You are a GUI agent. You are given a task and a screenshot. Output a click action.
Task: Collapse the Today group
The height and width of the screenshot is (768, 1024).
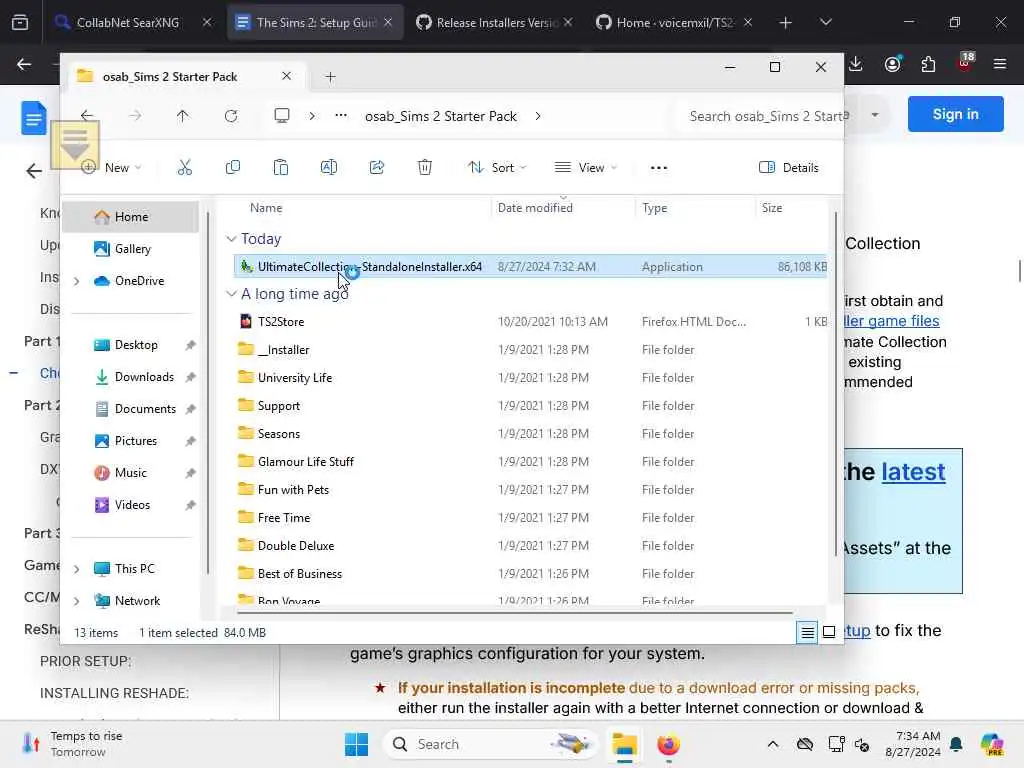pyautogui.click(x=231, y=239)
